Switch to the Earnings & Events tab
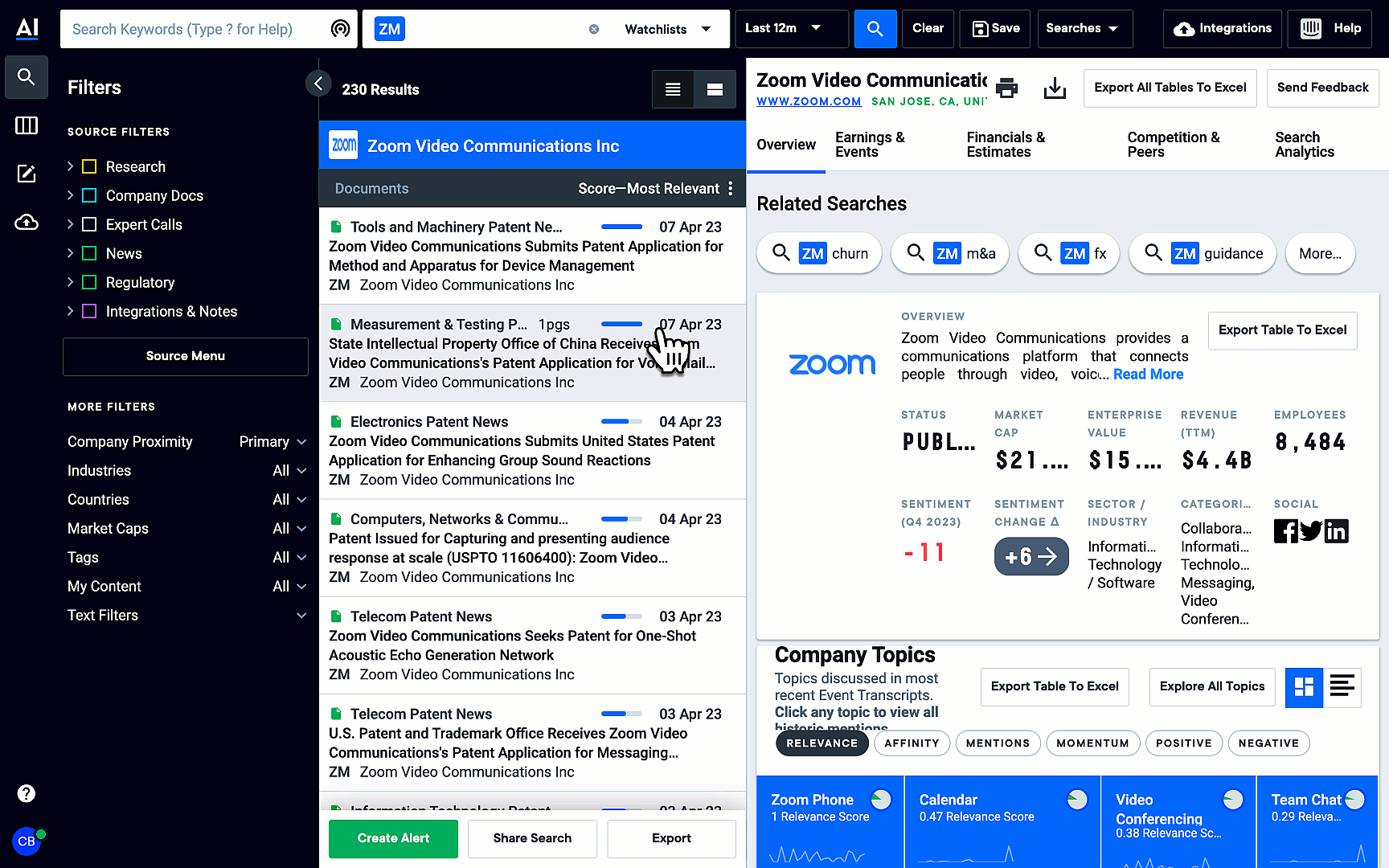The image size is (1389, 868). pyautogui.click(x=870, y=145)
